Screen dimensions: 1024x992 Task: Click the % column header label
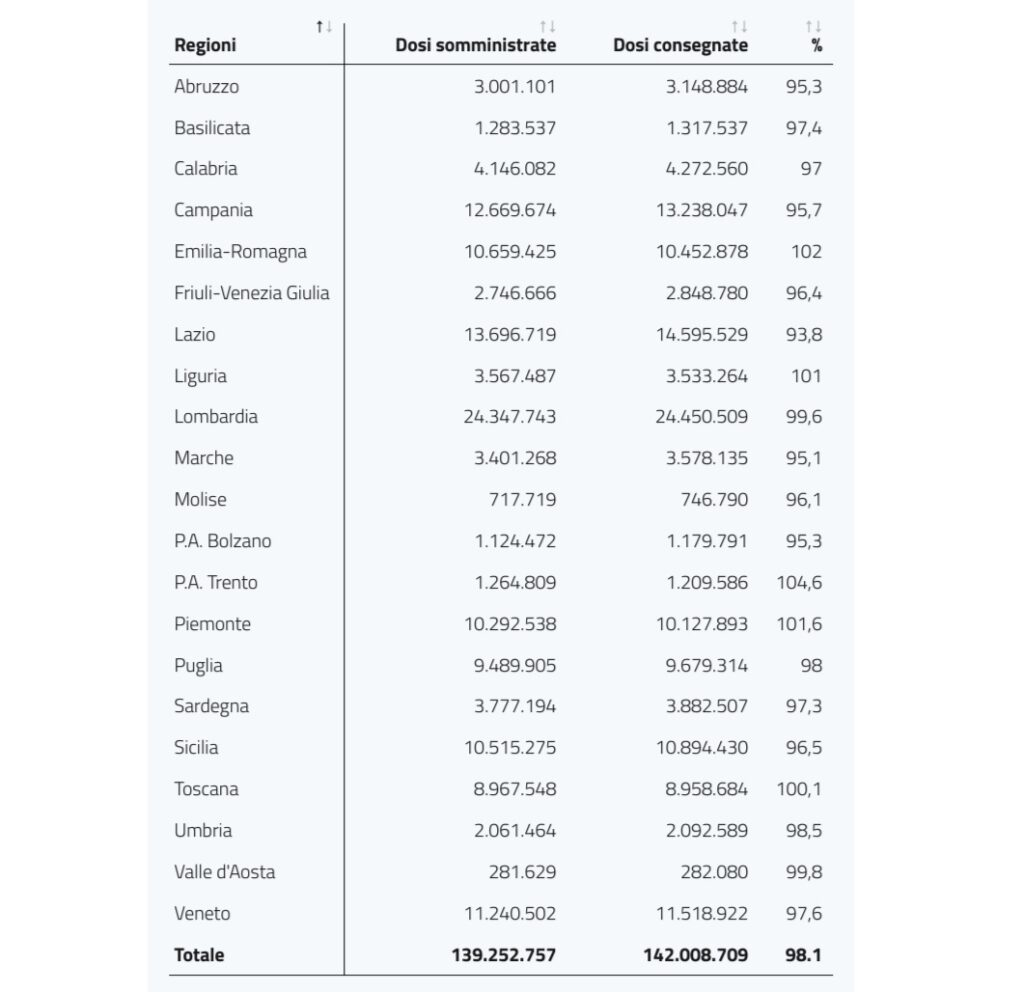(x=816, y=45)
